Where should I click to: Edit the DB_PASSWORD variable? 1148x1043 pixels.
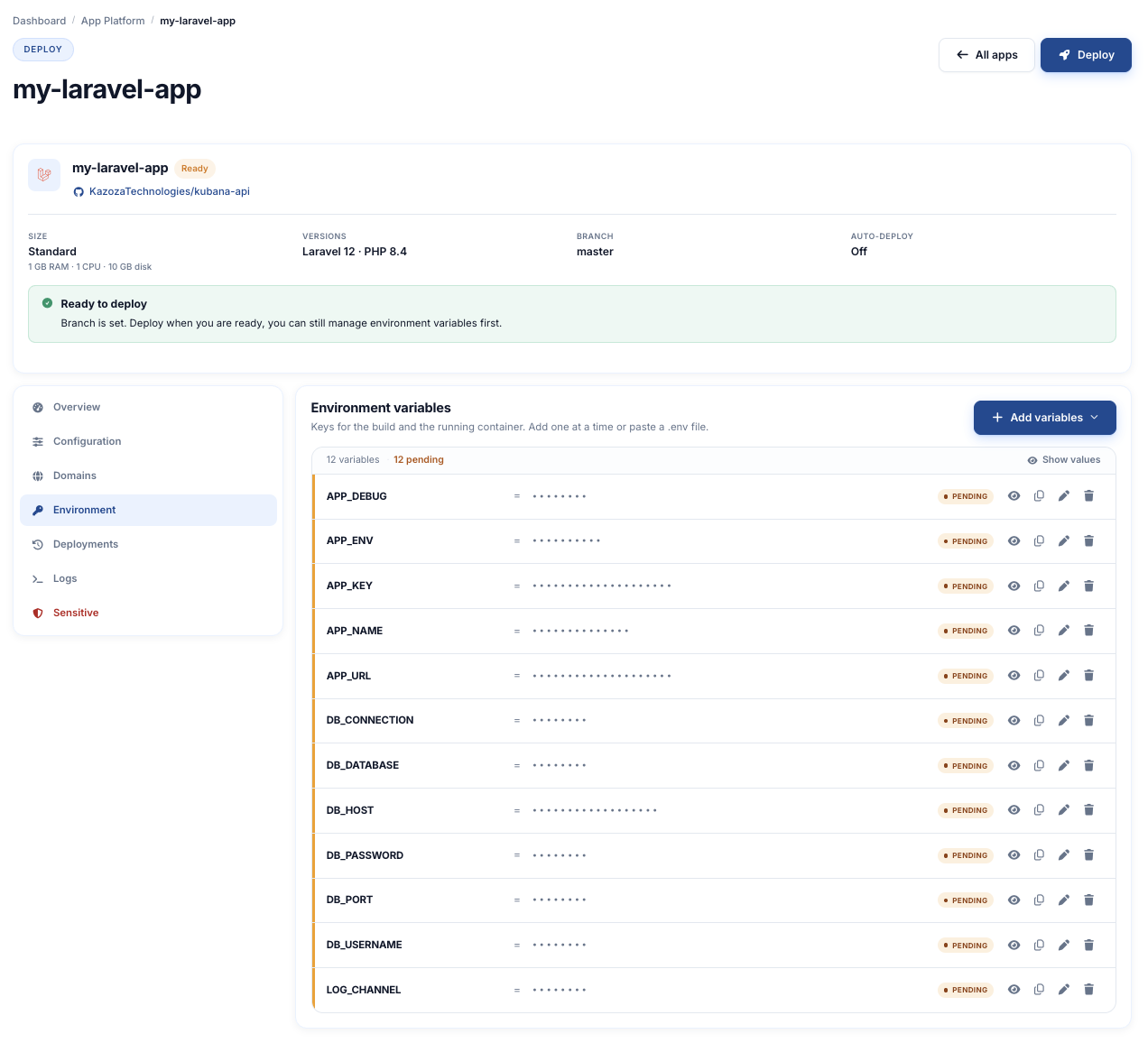(1064, 855)
